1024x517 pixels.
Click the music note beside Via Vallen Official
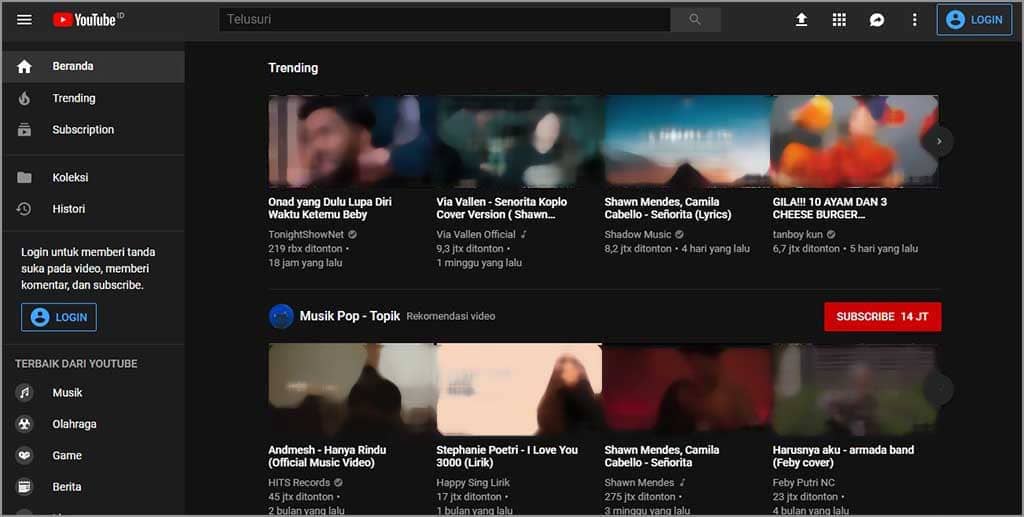(524, 234)
